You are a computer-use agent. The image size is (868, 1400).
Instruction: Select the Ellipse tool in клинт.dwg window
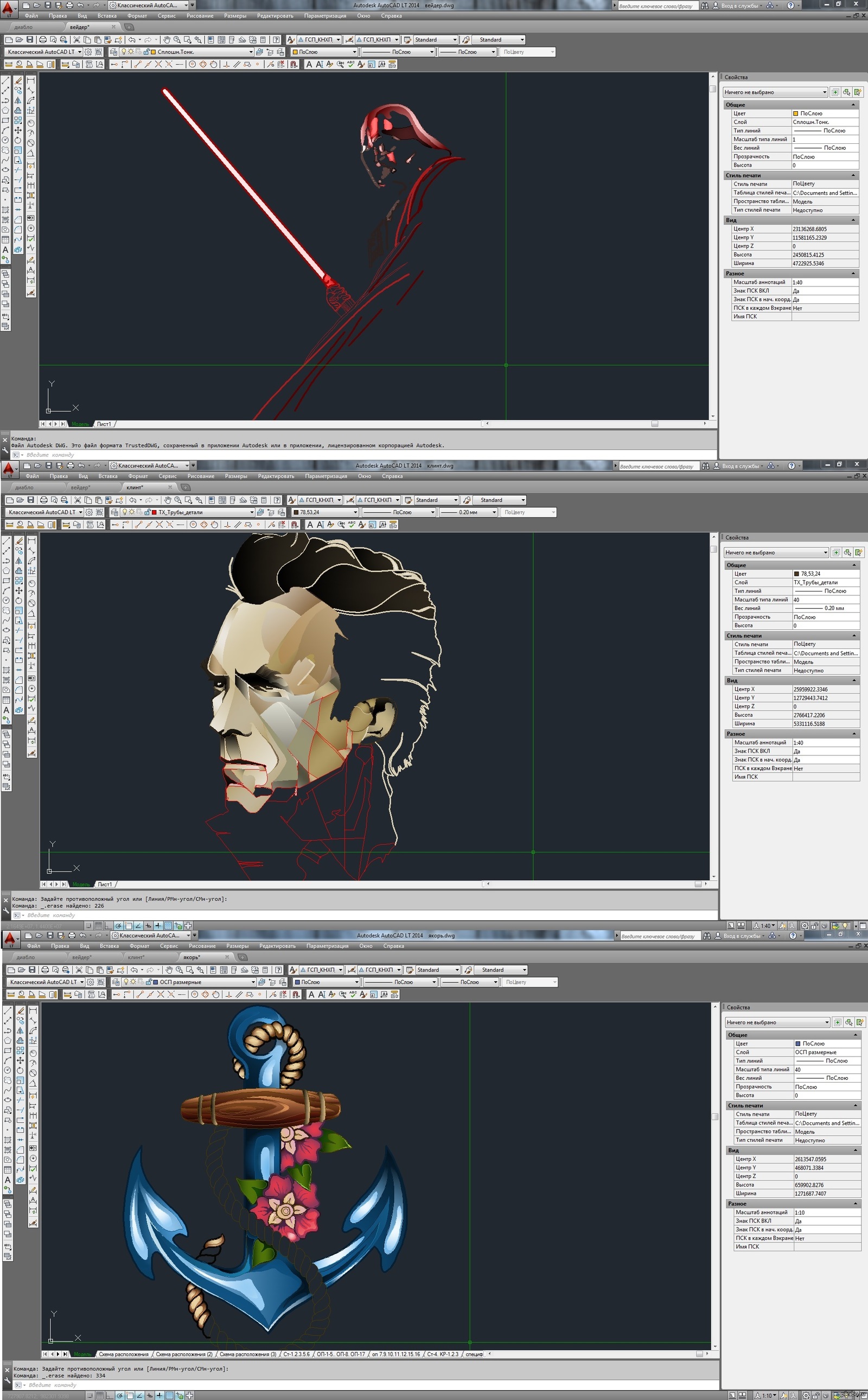7,630
